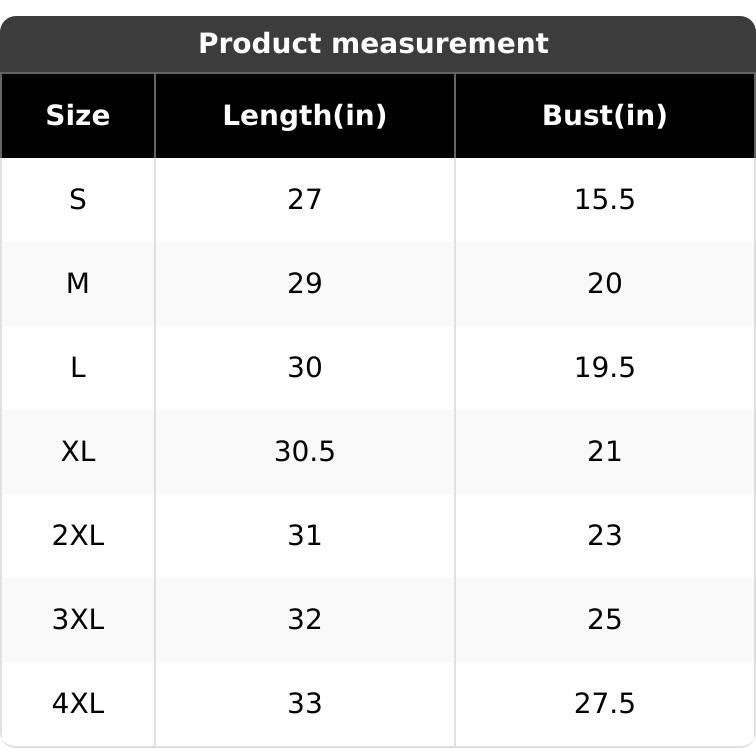Click length value 33 for size 4XL
Screen dimensions: 756x748
(304, 704)
